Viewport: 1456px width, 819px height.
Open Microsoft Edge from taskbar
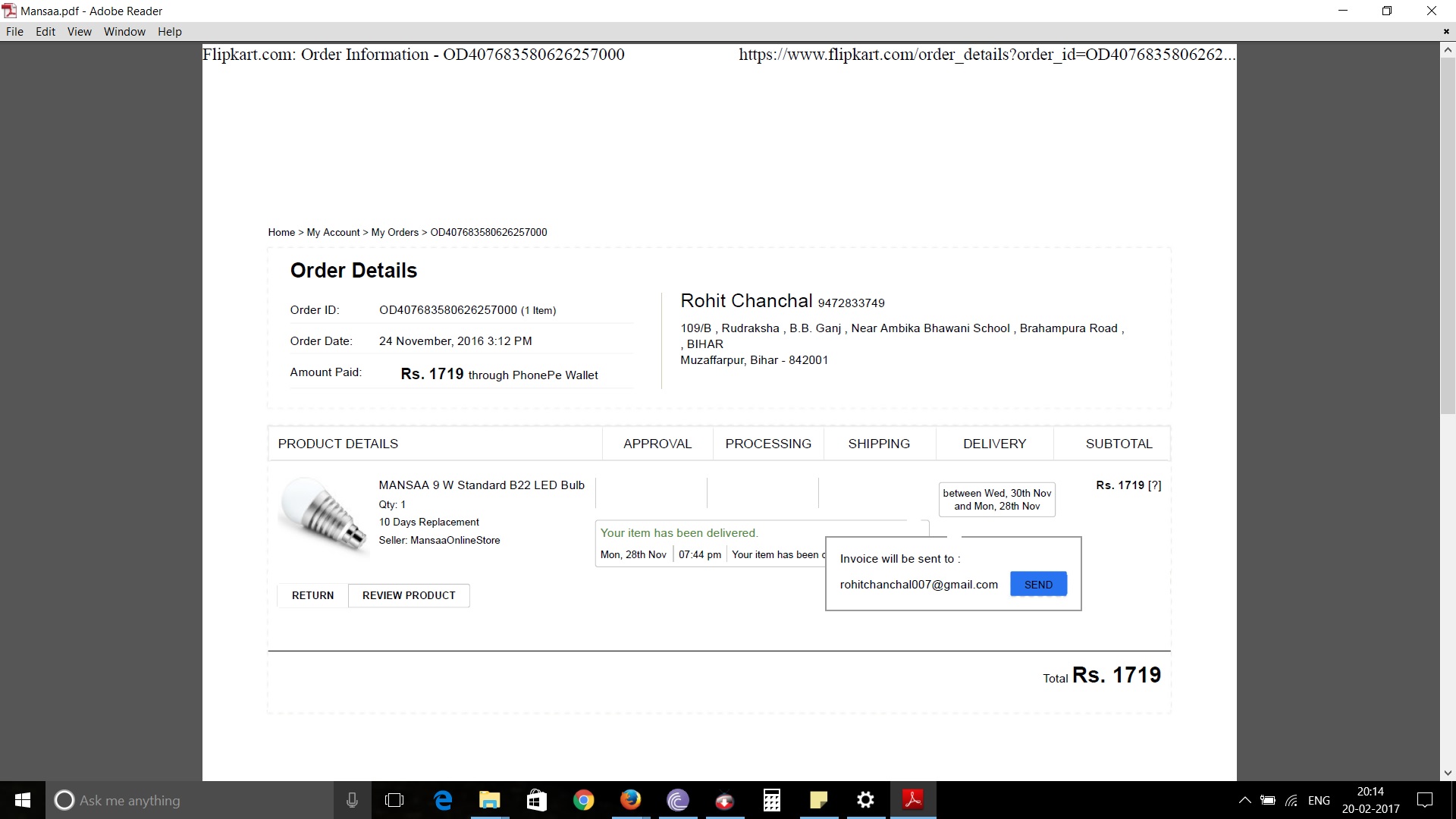[x=443, y=800]
